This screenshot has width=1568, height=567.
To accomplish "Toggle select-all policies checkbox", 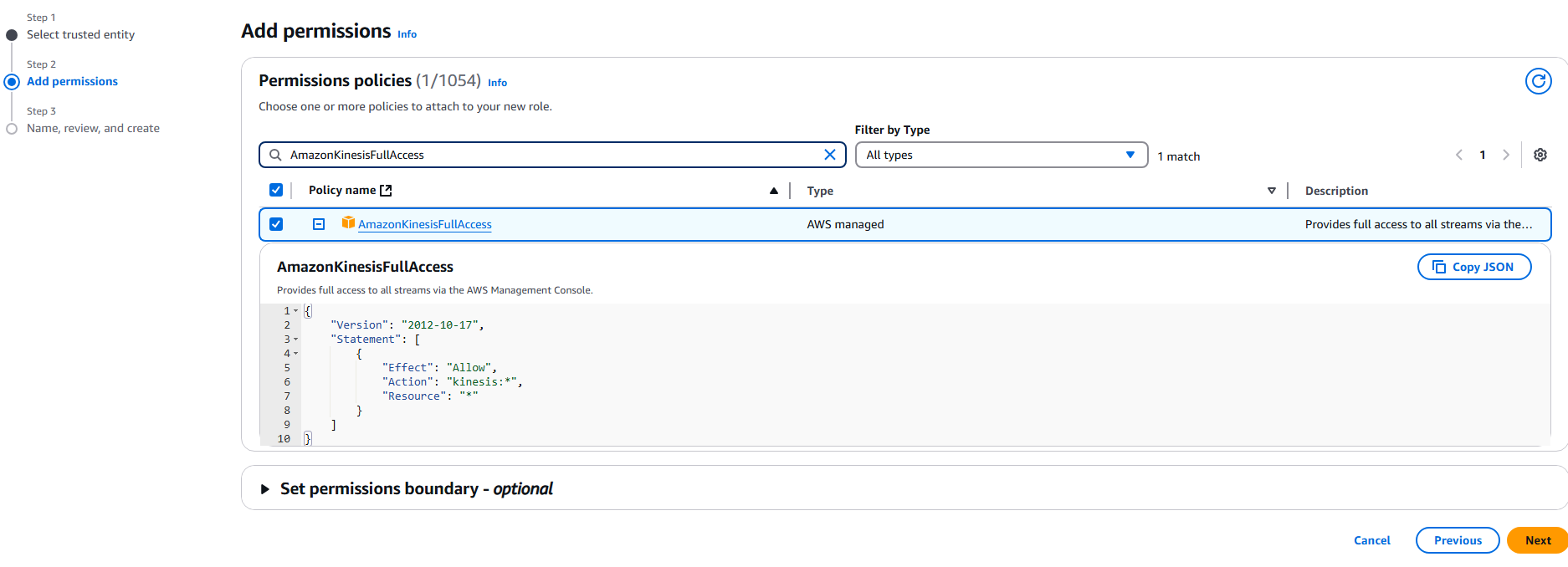I will point(276,190).
